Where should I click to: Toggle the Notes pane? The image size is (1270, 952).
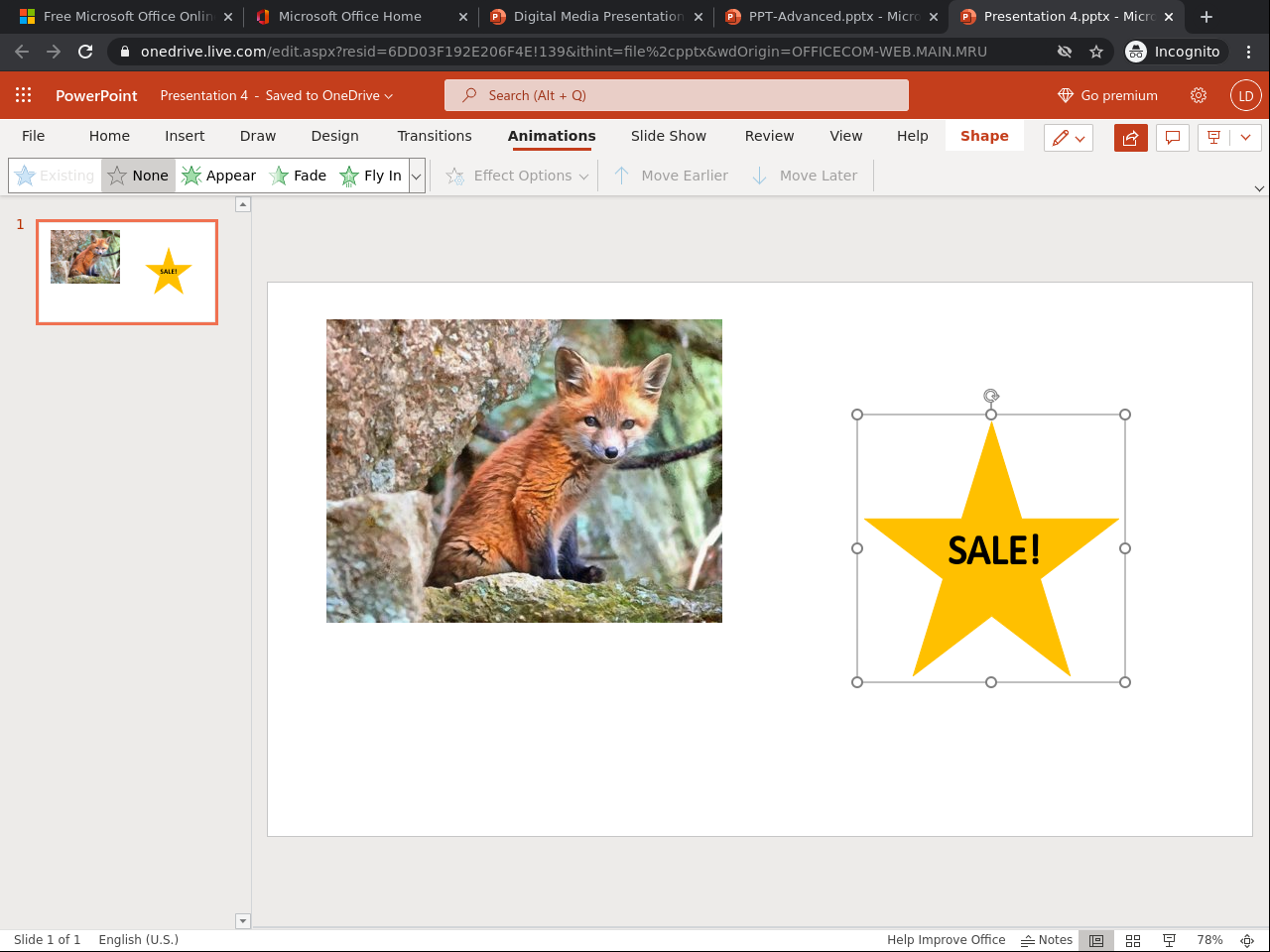pos(1047,940)
